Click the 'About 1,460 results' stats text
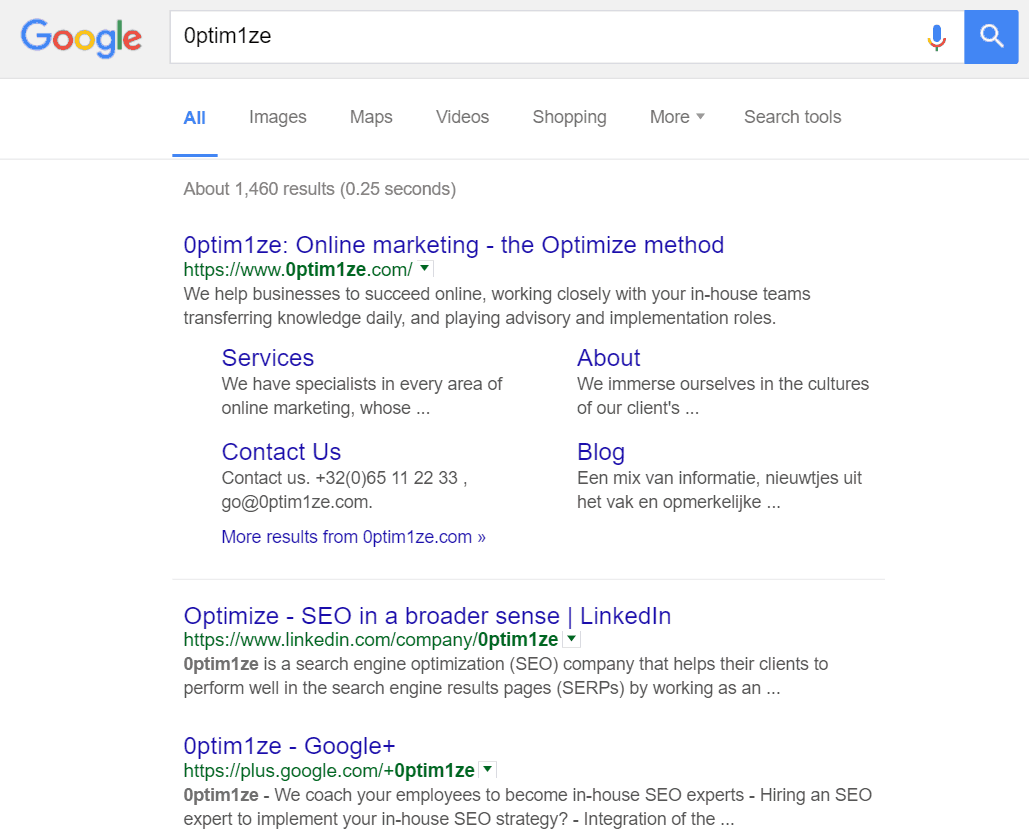1029x837 pixels. point(320,189)
